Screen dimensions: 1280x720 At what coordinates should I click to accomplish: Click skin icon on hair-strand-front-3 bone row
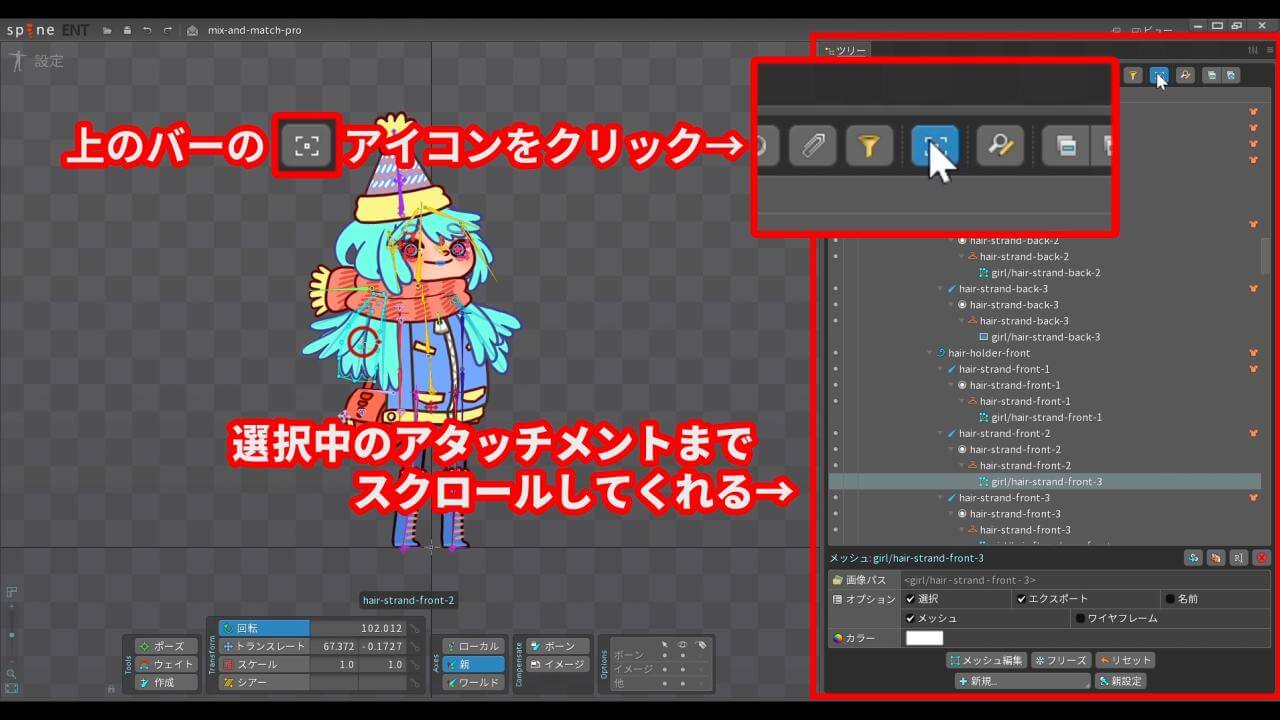tap(1253, 497)
